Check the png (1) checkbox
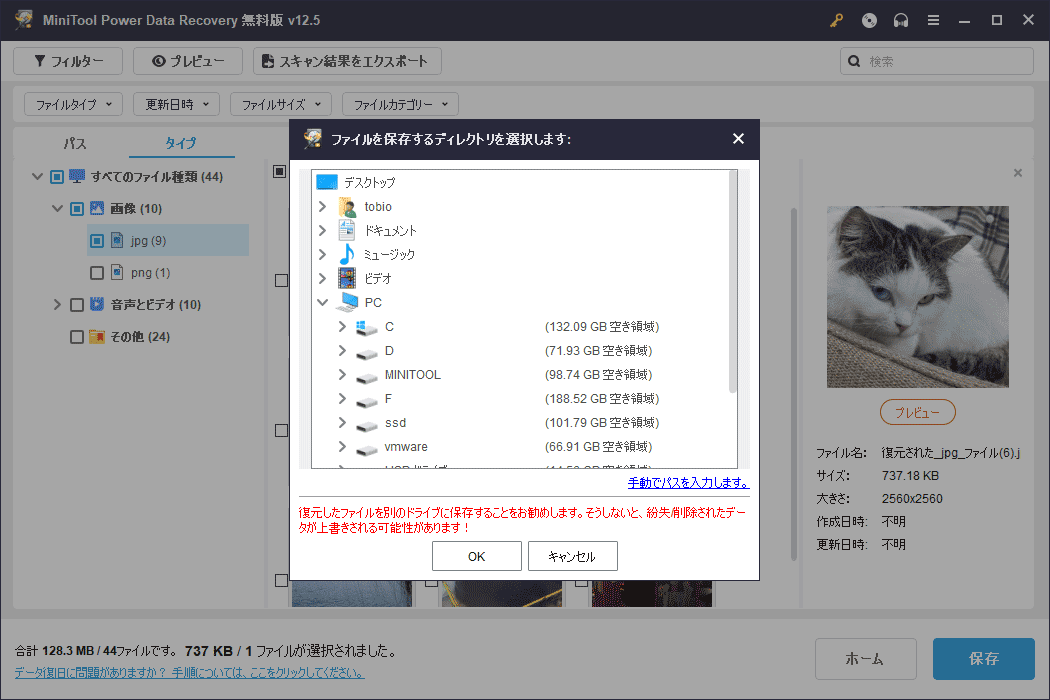 pyautogui.click(x=97, y=273)
